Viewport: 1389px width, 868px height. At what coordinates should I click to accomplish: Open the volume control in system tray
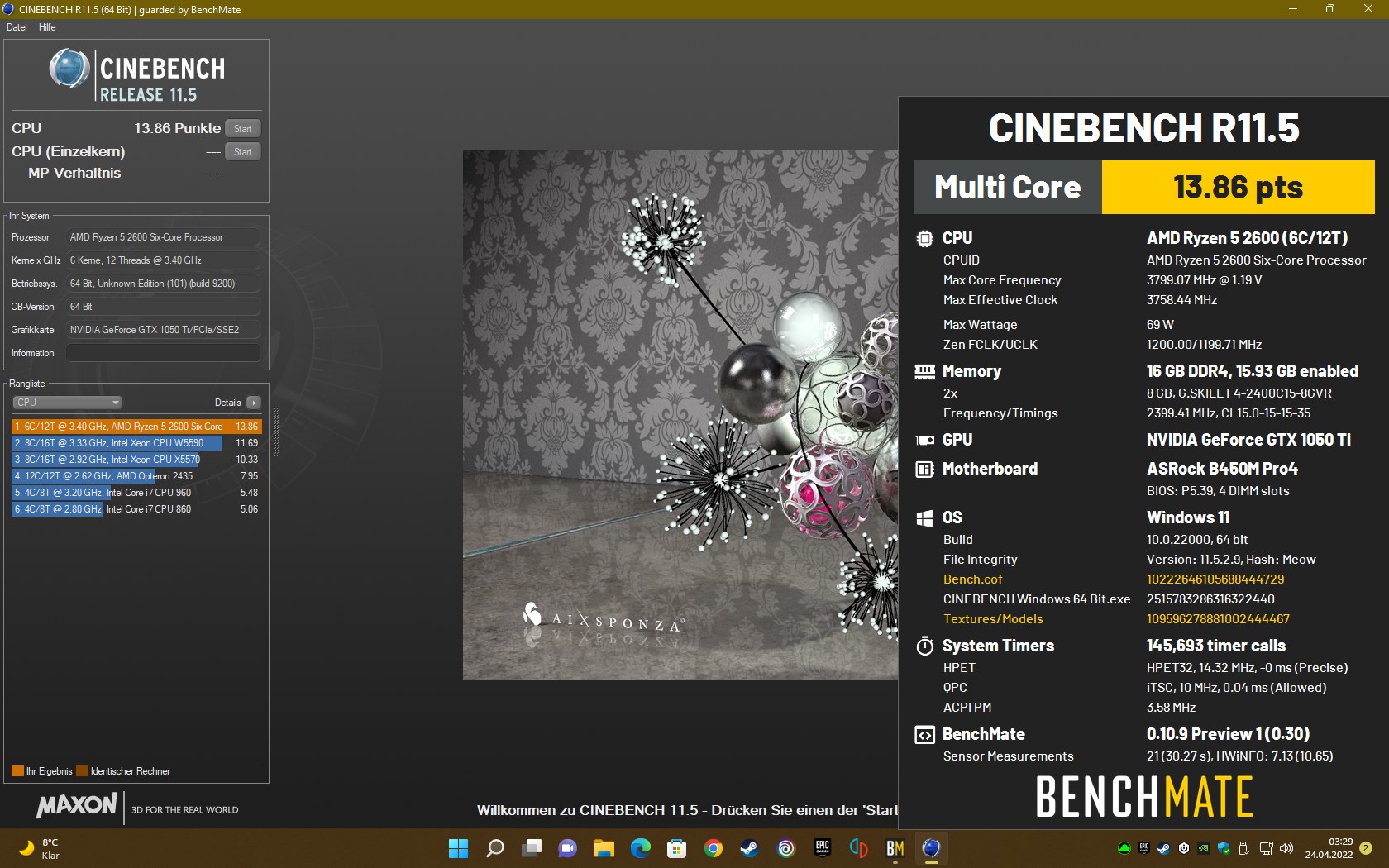click(1286, 848)
